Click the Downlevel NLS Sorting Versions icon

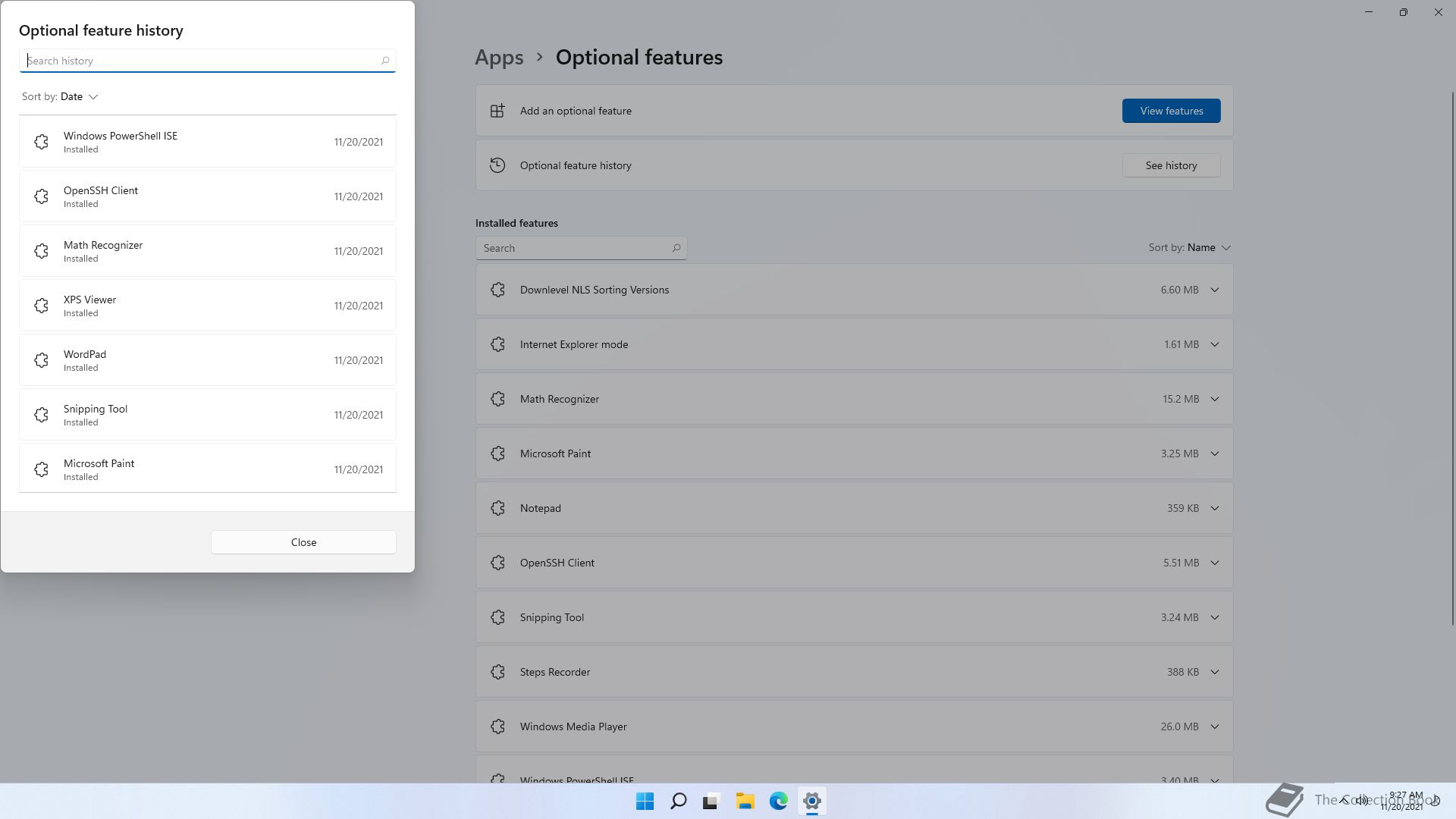(x=497, y=290)
